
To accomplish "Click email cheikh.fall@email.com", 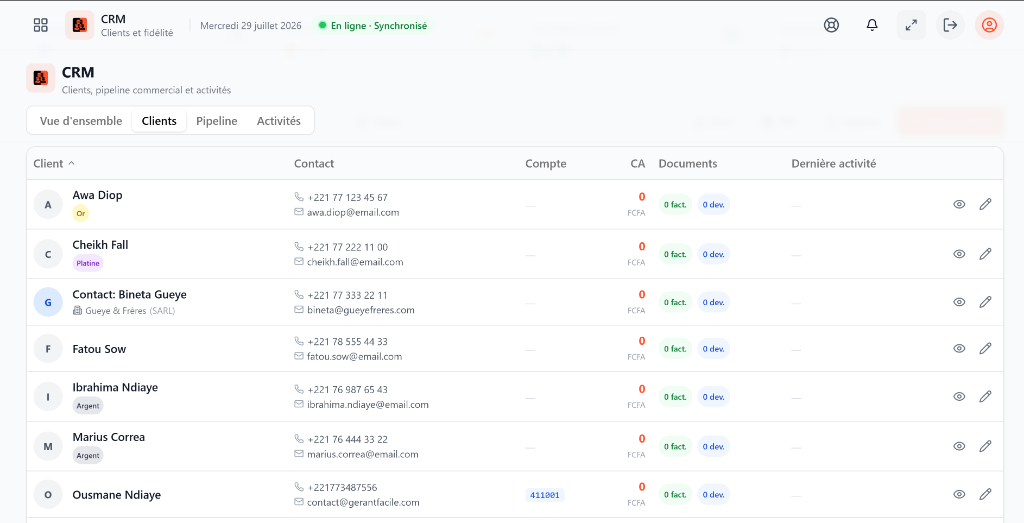I will click(x=355, y=262).
